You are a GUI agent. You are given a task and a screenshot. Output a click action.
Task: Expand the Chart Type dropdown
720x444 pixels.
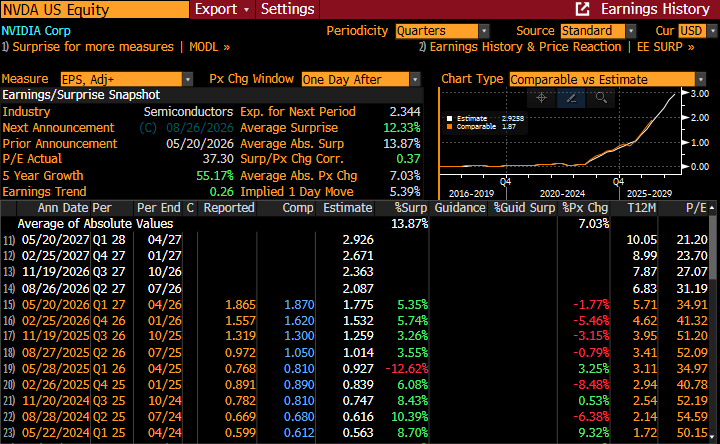[700, 79]
